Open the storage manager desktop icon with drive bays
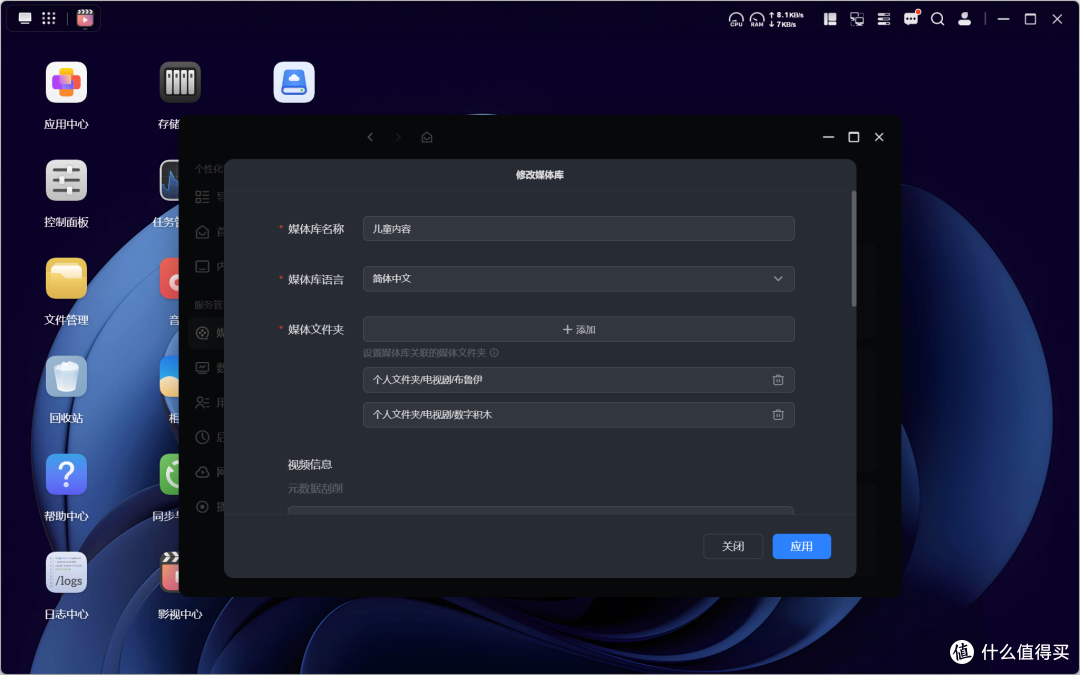The height and width of the screenshot is (675, 1080). point(180,83)
